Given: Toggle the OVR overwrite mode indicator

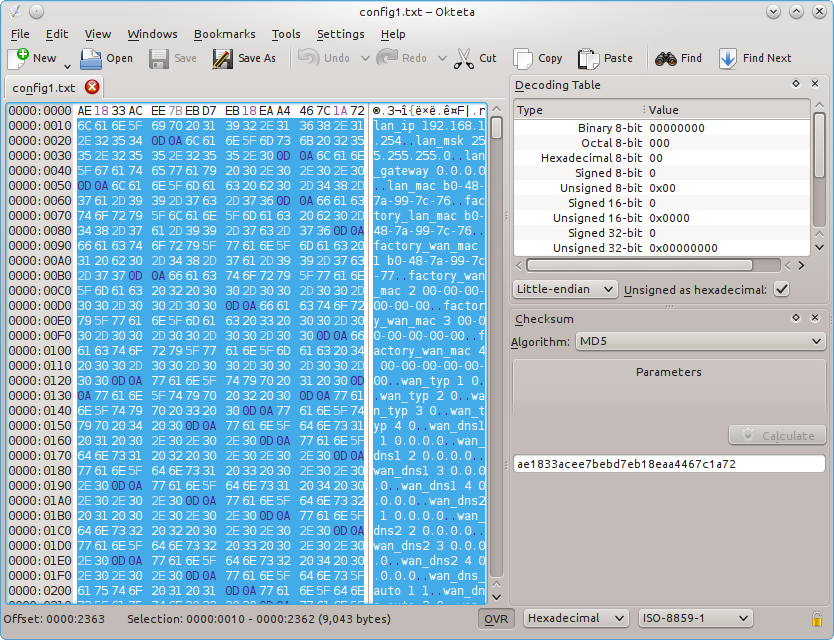Looking at the screenshot, I should tap(496, 619).
